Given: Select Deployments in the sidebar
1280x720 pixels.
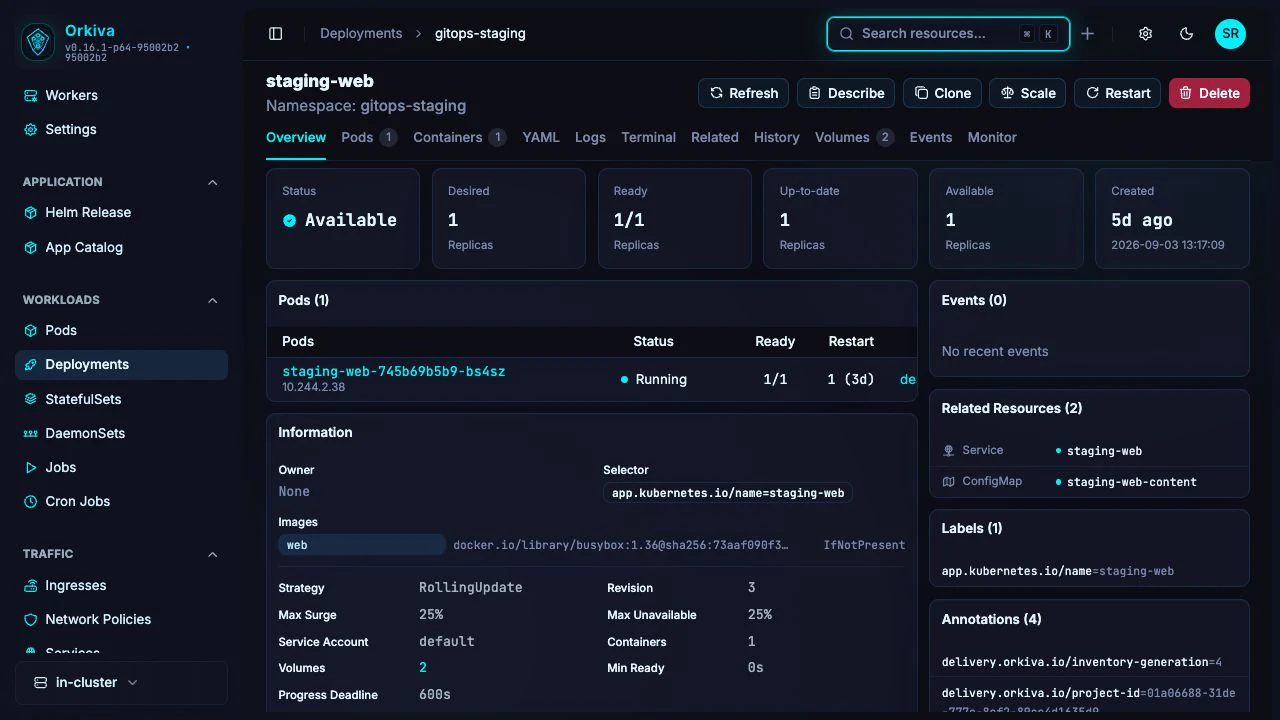Looking at the screenshot, I should (x=121, y=364).
